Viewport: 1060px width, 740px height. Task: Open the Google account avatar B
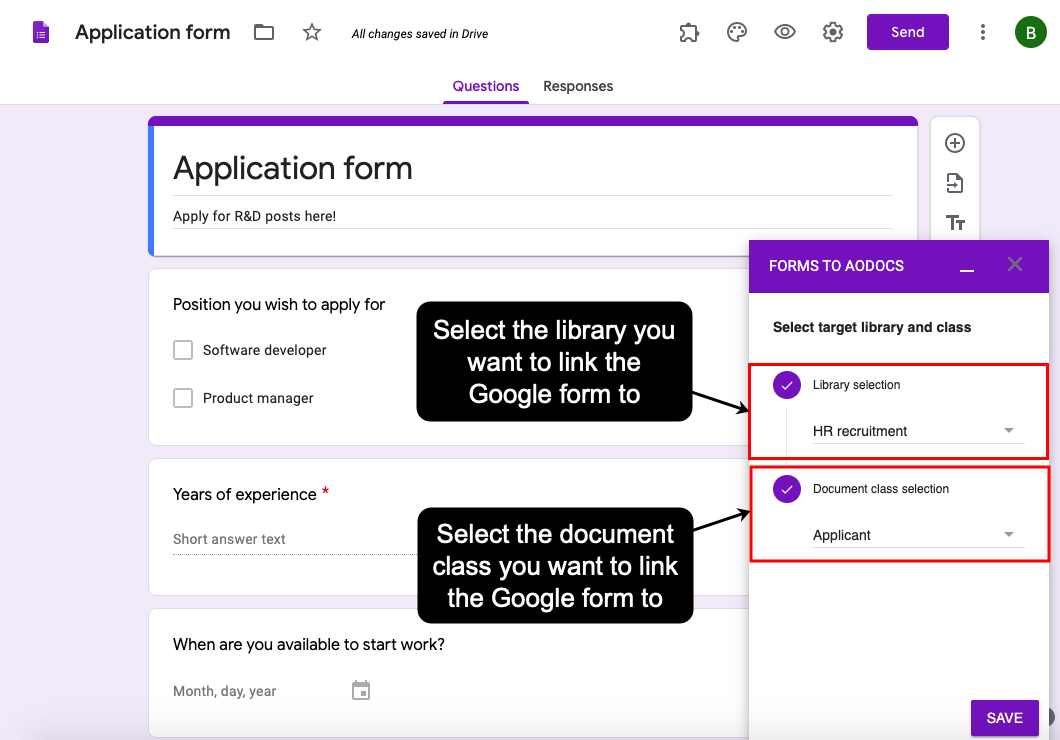1030,32
